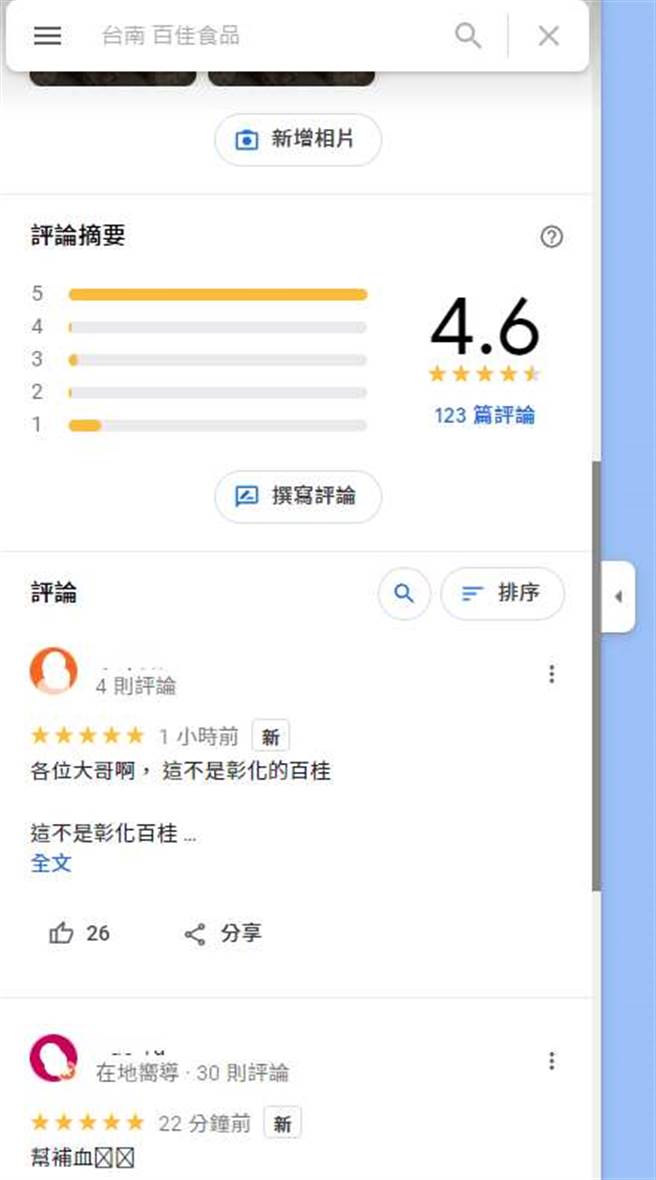Collapse the side panel with the edge arrow
656x1180 pixels.
[x=620, y=596]
